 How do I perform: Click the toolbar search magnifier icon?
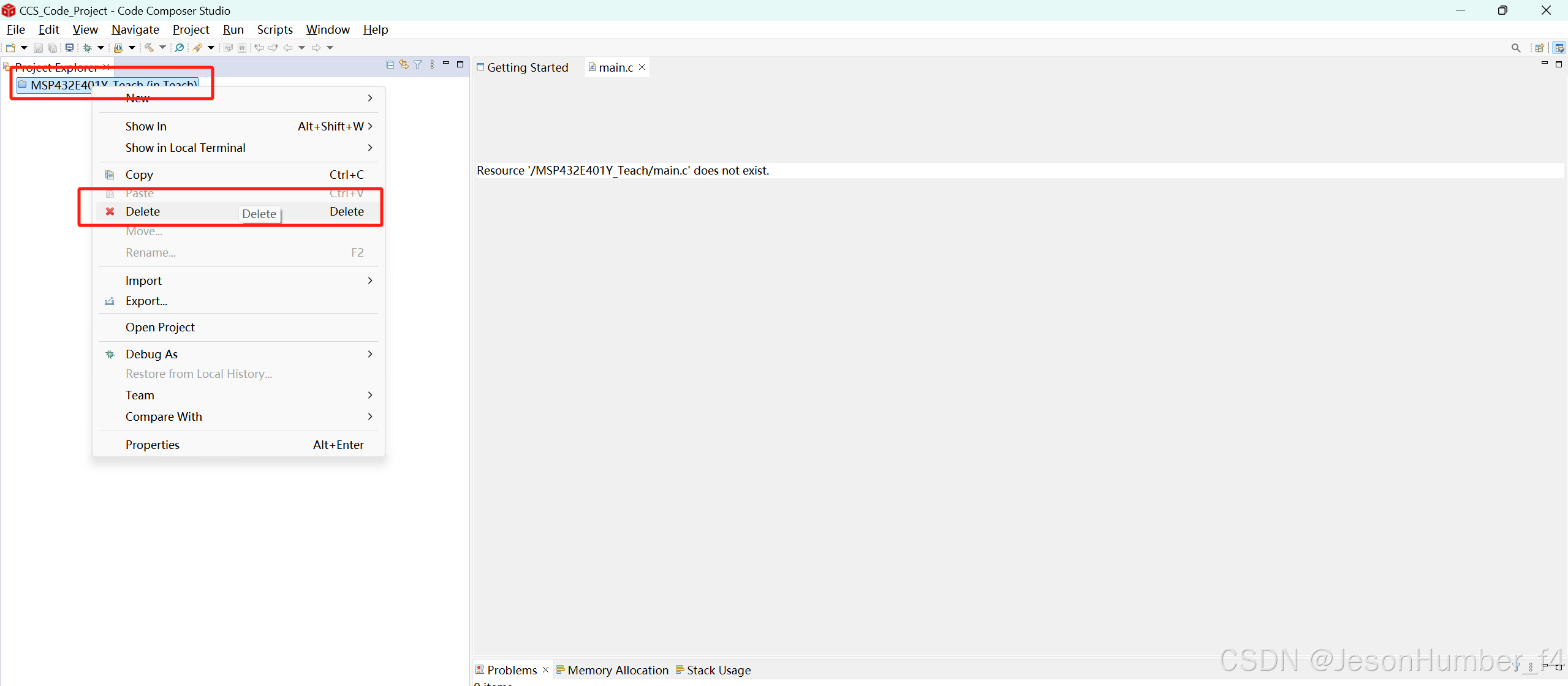[x=1515, y=48]
